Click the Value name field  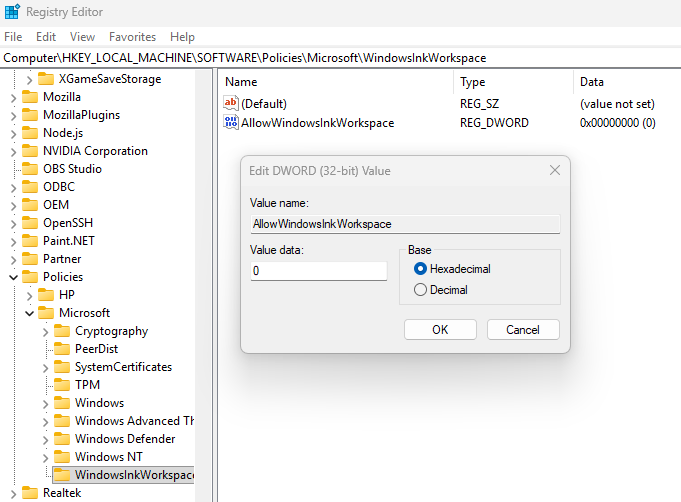click(x=405, y=224)
